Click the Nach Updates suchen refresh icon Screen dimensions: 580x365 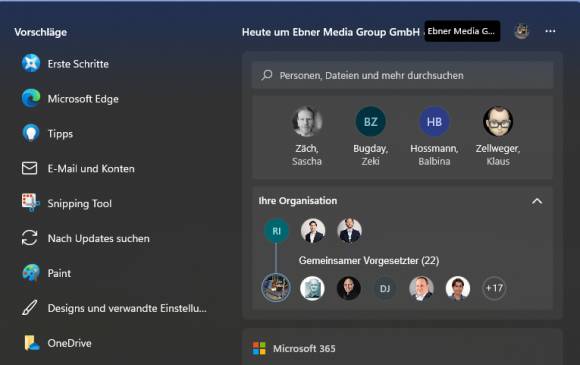click(x=30, y=238)
